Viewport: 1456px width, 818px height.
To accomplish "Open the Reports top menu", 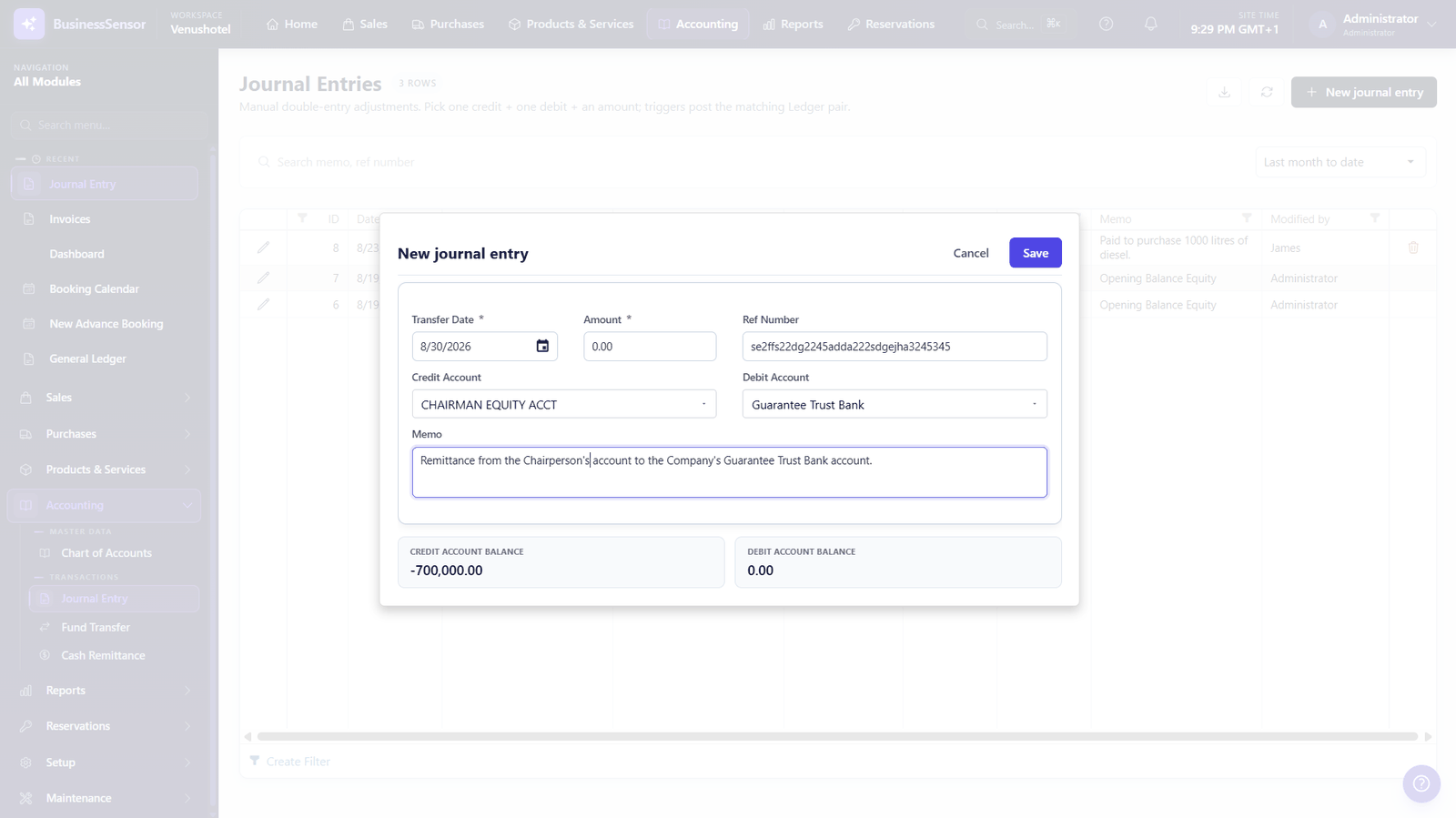I will pos(793,24).
